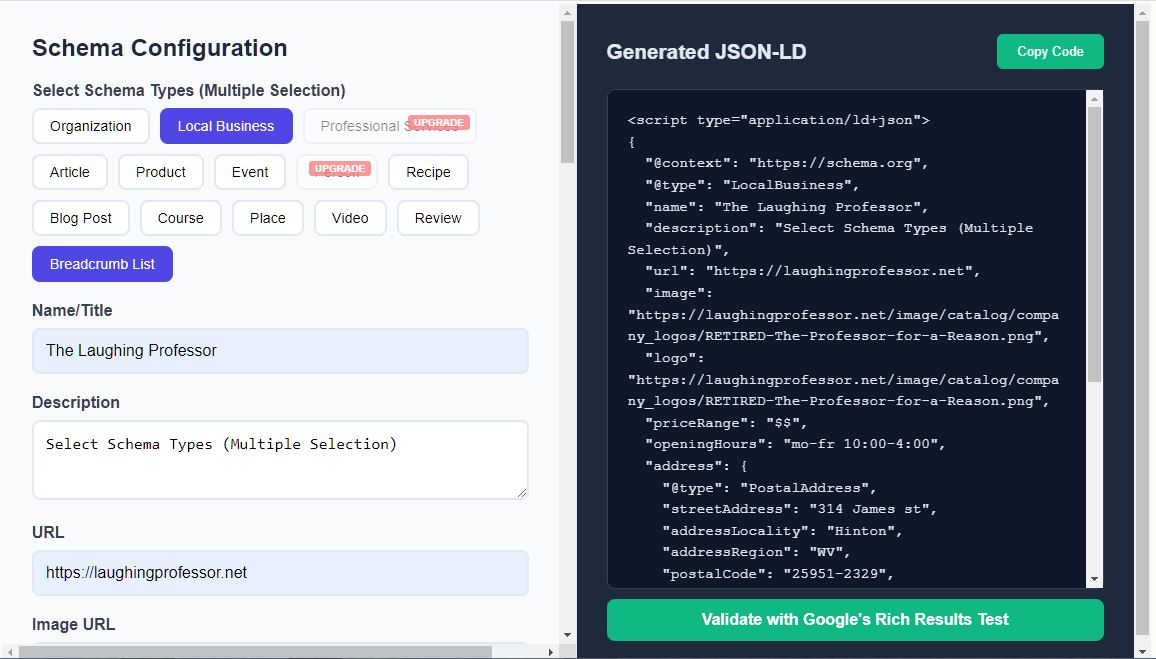Click the Name/Title input field
1156x659 pixels.
click(280, 350)
